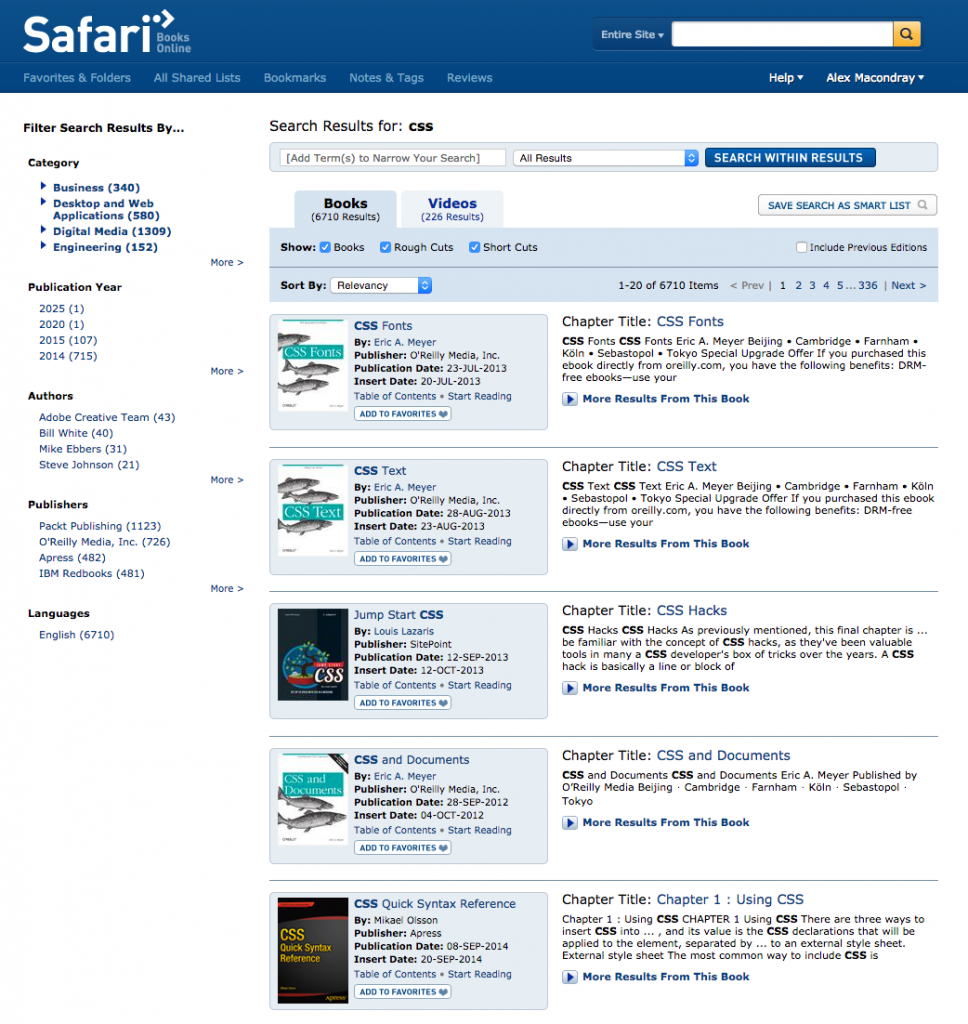Switch to the Books results tab

(346, 209)
